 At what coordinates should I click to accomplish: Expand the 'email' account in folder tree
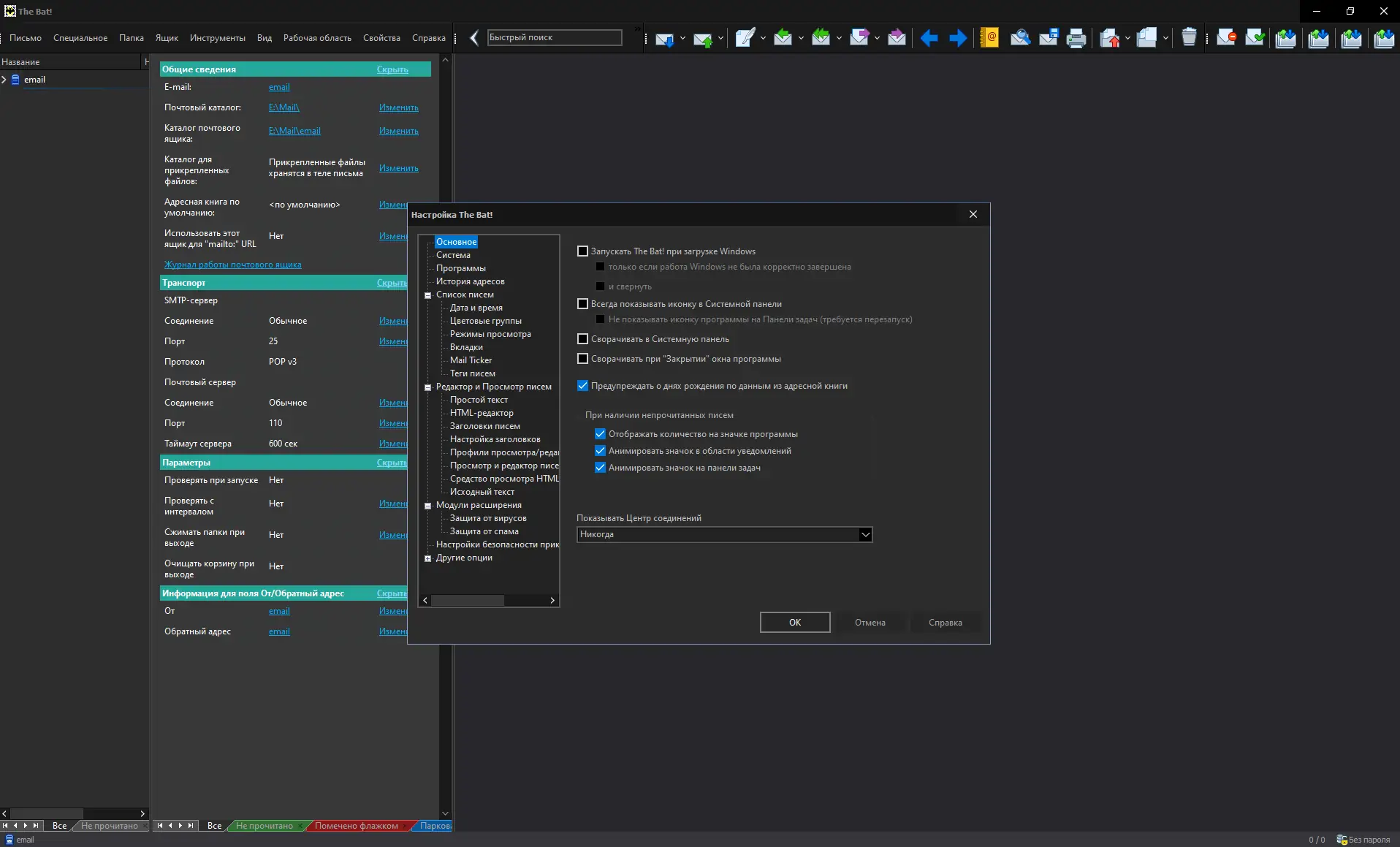coord(4,80)
